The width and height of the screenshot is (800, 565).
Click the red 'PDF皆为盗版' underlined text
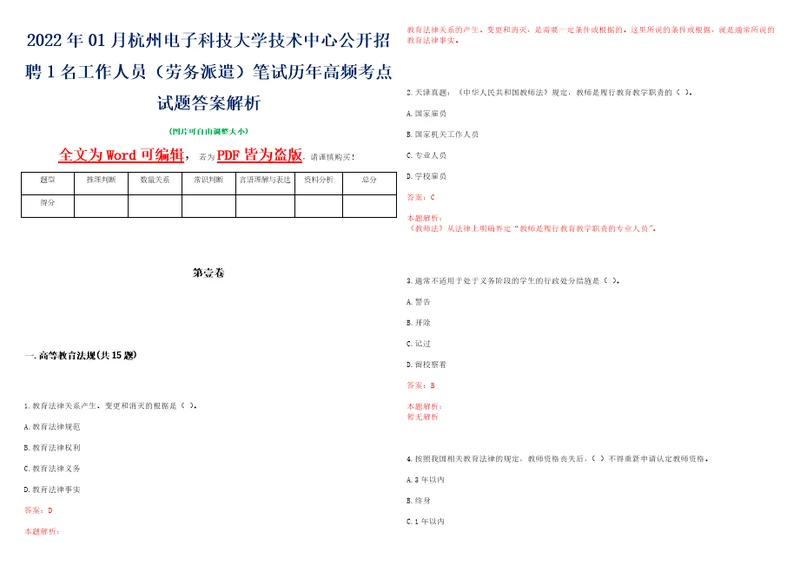(x=259, y=155)
